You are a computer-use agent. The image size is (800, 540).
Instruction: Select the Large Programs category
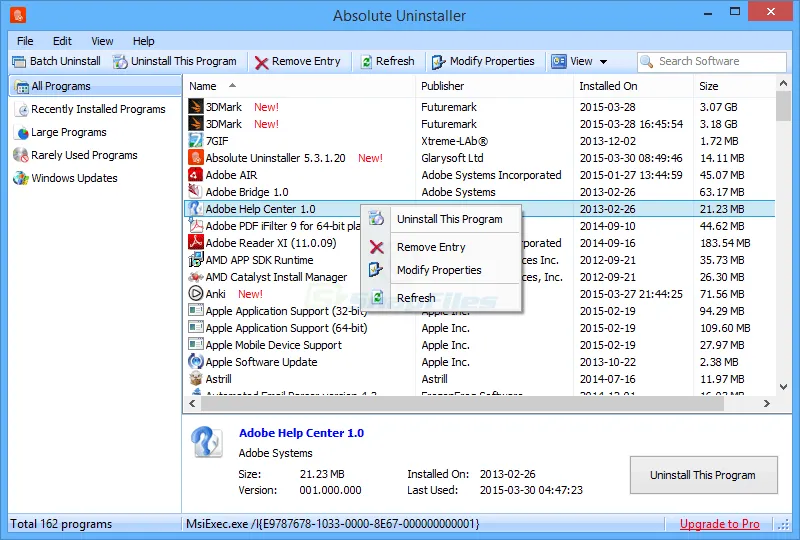click(69, 132)
